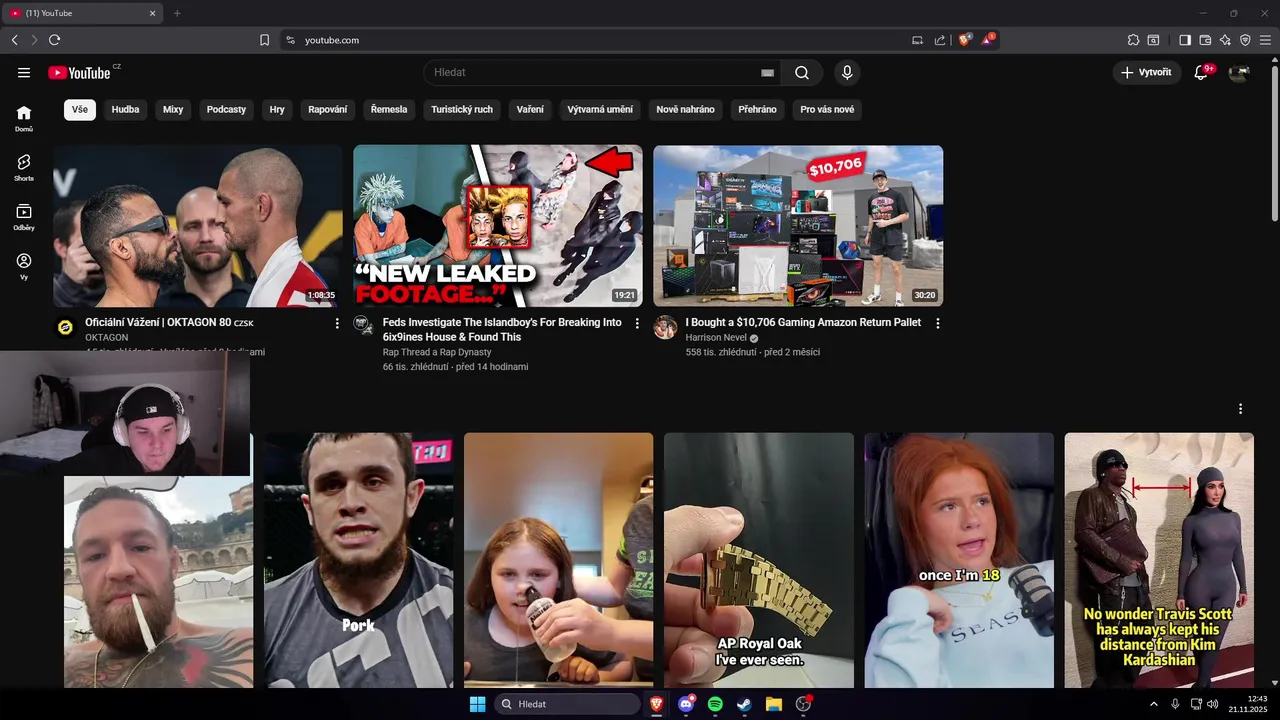Click the YouTube logo
Viewport: 1280px width, 720px height.
click(x=79, y=72)
